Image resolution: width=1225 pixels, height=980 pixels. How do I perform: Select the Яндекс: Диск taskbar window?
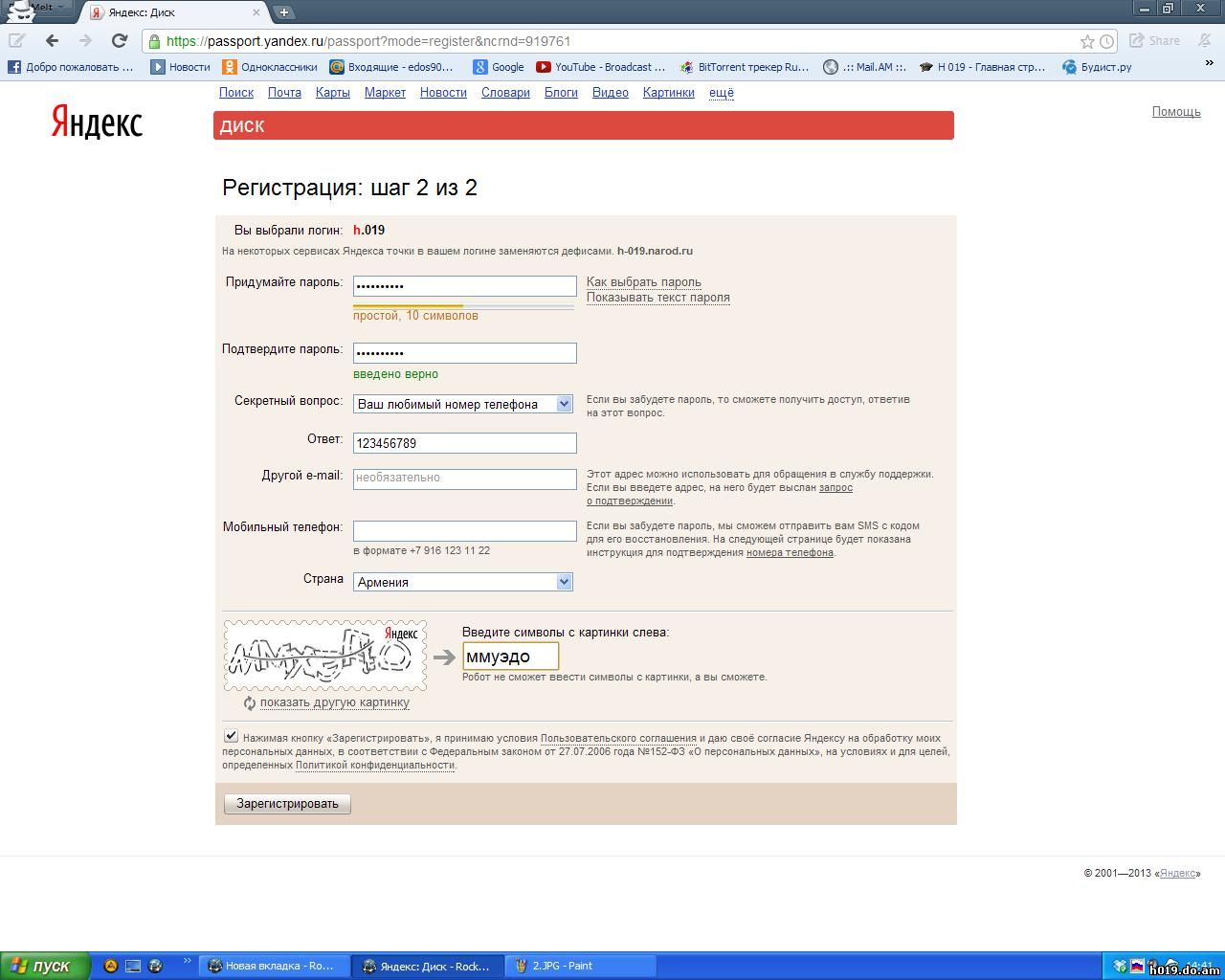click(427, 966)
